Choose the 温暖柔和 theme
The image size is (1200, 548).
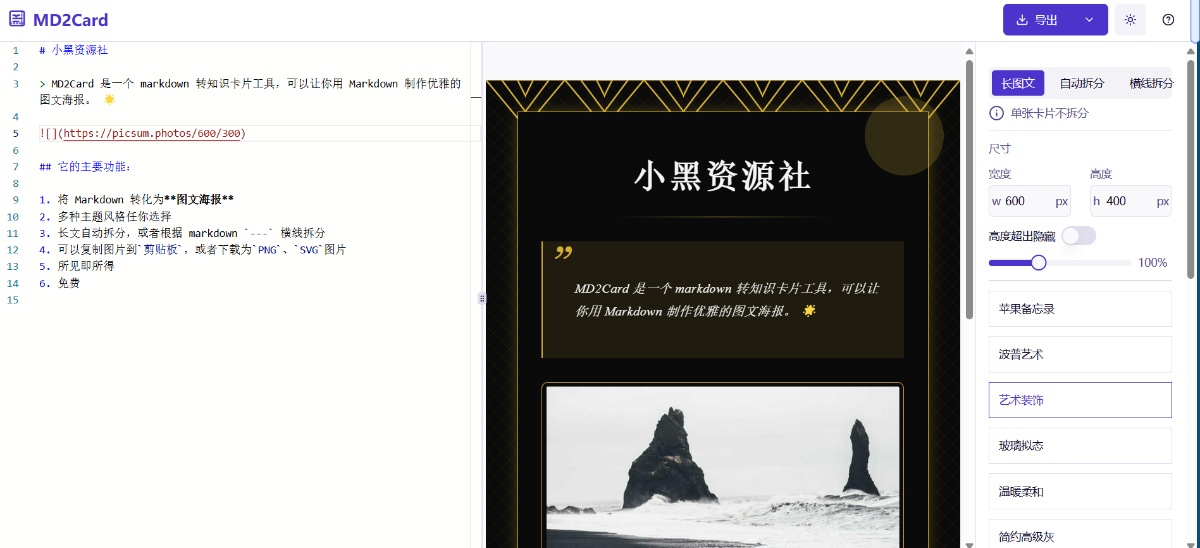pyautogui.click(x=1080, y=492)
